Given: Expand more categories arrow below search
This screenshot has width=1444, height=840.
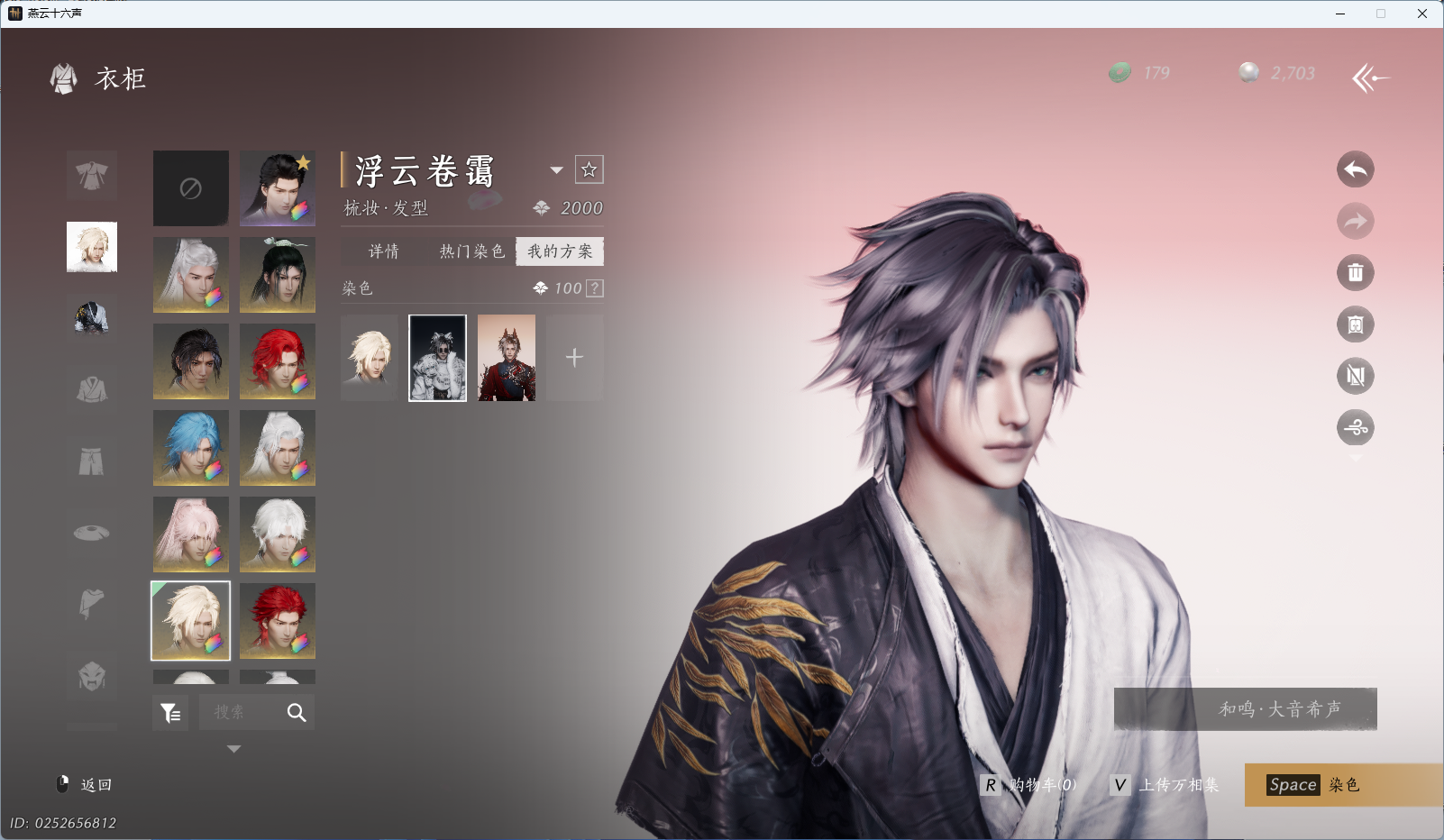Looking at the screenshot, I should coord(233,749).
